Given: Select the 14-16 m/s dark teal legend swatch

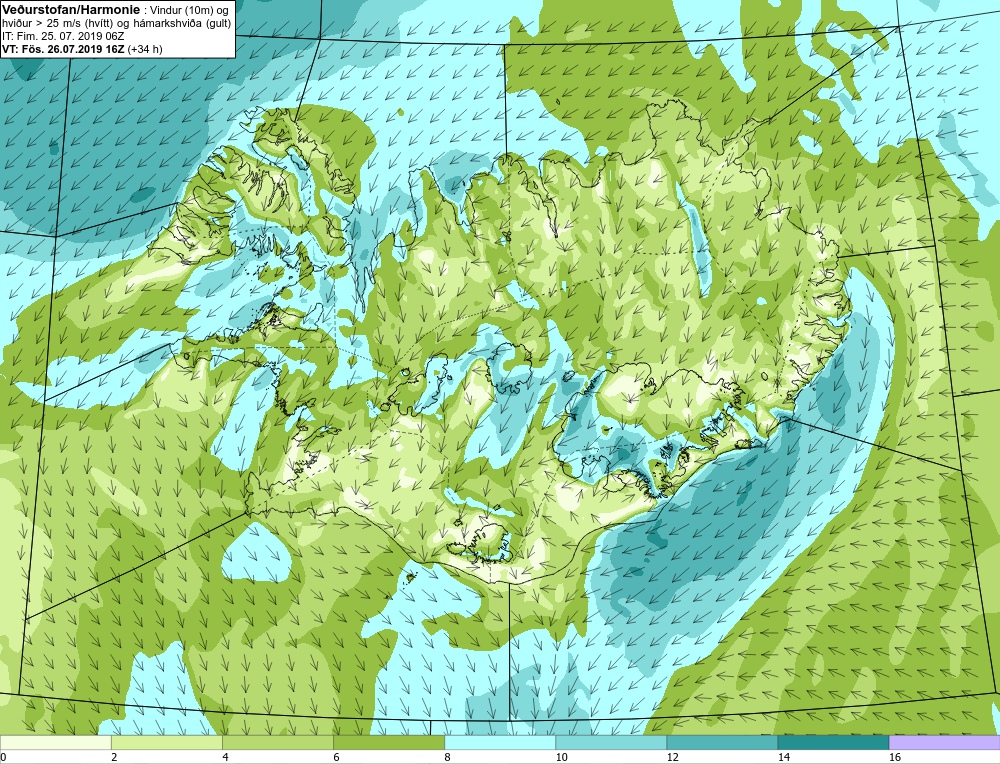Looking at the screenshot, I should point(832,742).
